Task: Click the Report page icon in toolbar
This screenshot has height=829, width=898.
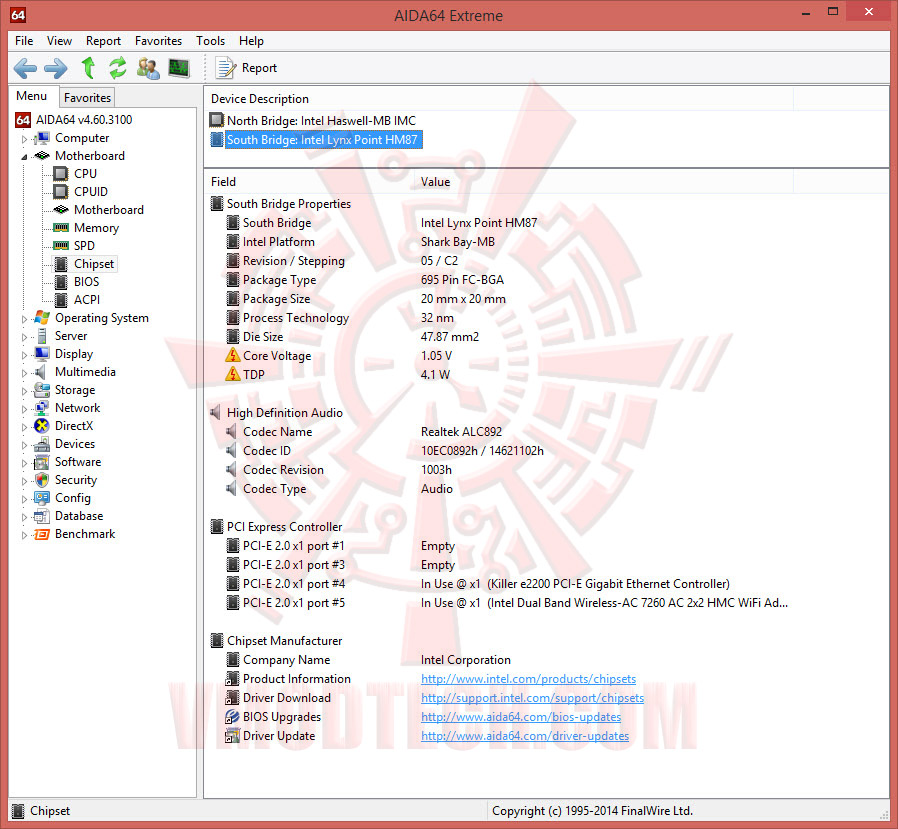Action: click(225, 68)
